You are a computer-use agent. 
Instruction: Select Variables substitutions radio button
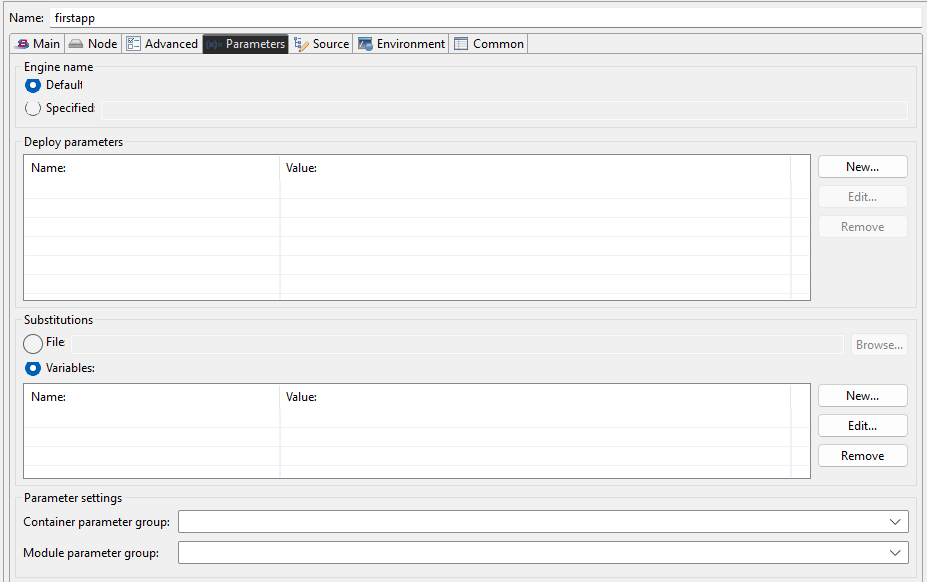coord(33,368)
